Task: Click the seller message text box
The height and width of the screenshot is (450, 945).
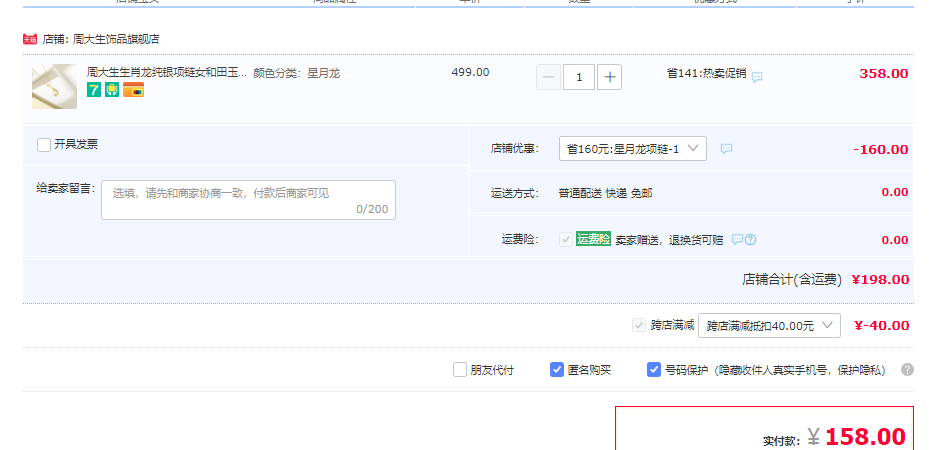Action: tap(248, 199)
